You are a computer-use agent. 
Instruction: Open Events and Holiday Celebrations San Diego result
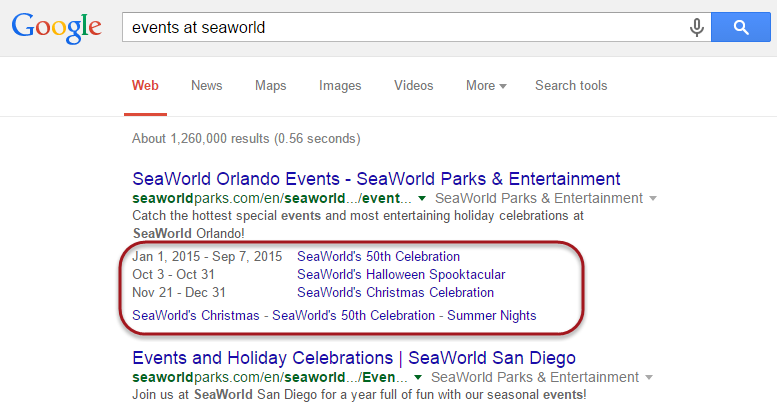point(354,358)
